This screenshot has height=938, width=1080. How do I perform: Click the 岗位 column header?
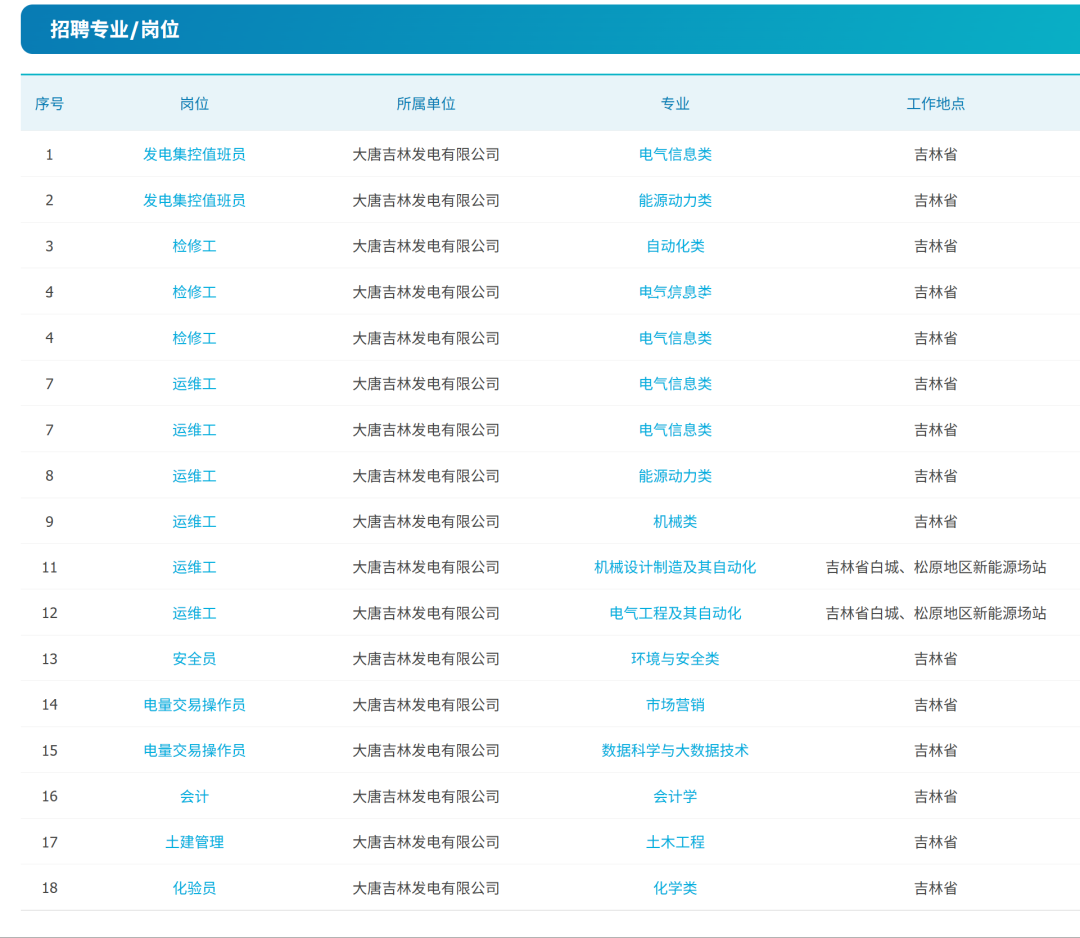pos(194,103)
